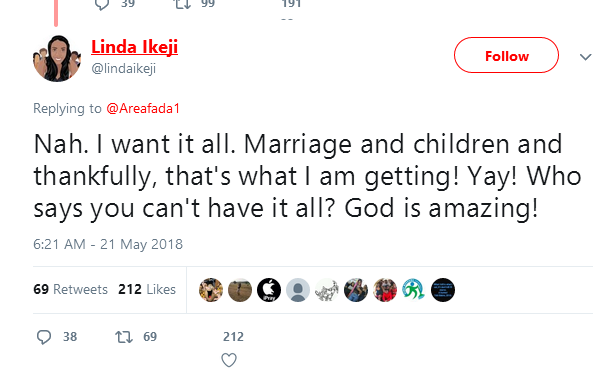Screen dimensions: 604x374
Task: Click the brown field photo liker avatar
Action: point(240,290)
